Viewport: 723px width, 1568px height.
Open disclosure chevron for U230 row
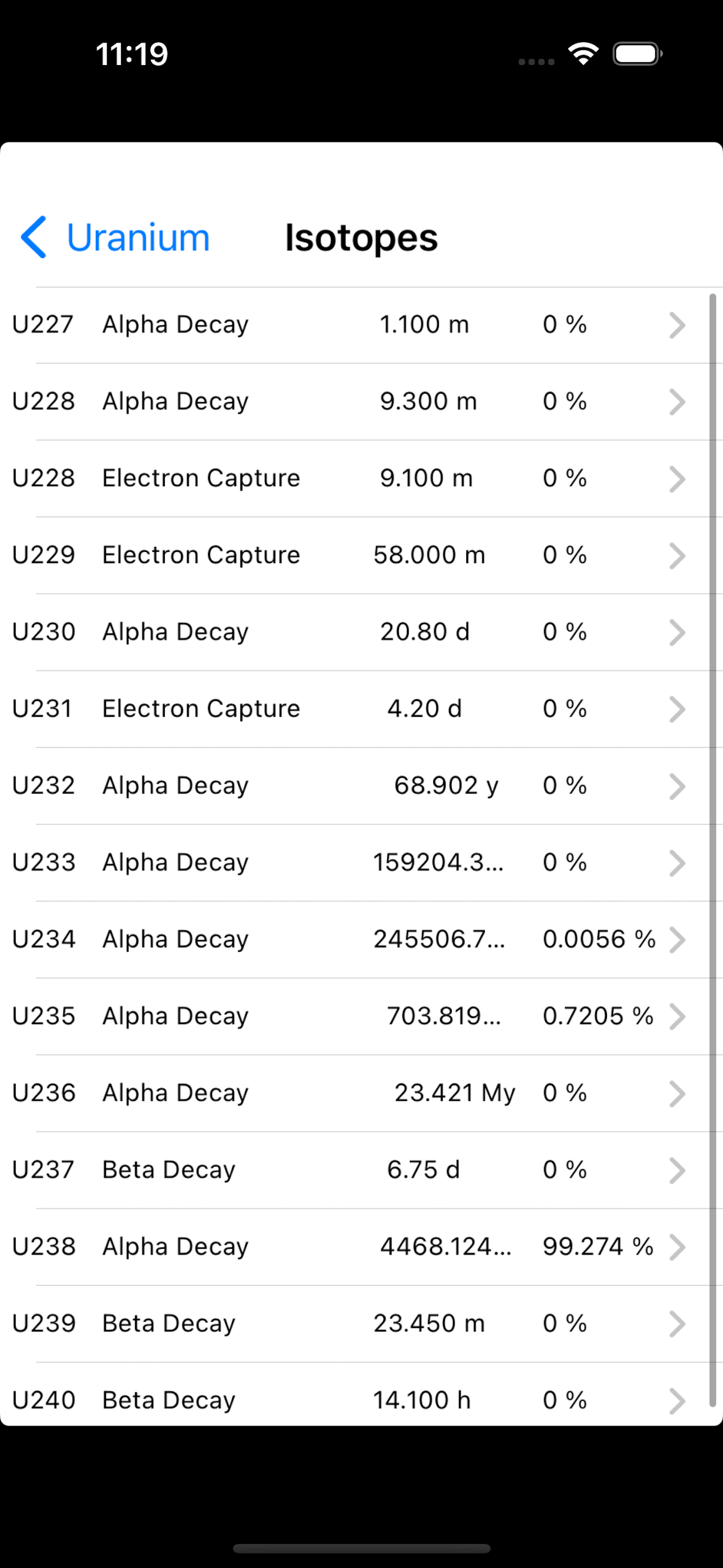click(x=676, y=633)
